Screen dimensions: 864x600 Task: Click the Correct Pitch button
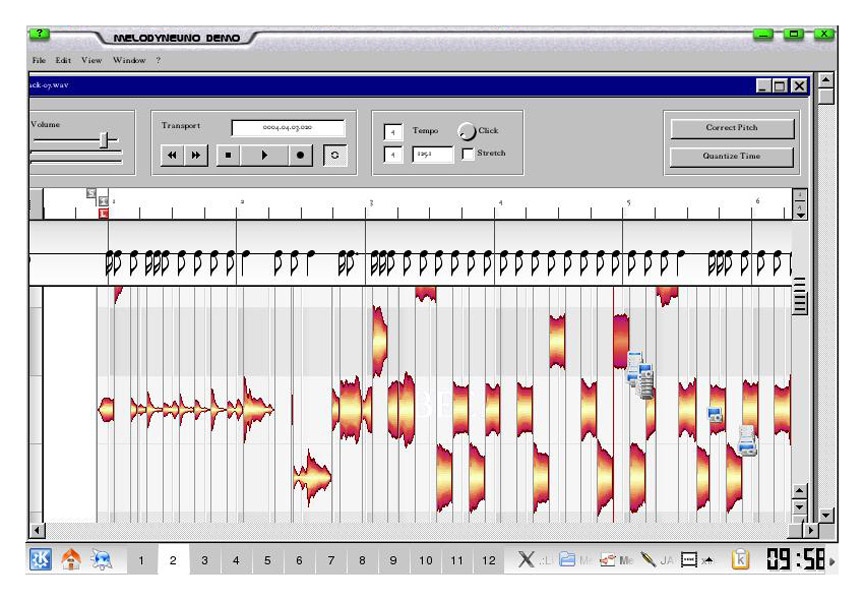click(x=732, y=128)
